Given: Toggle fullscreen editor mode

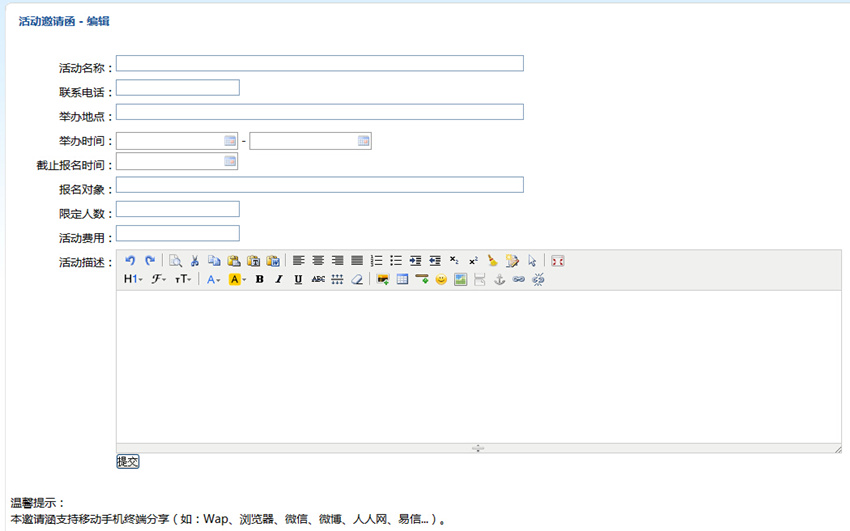Looking at the screenshot, I should [558, 261].
